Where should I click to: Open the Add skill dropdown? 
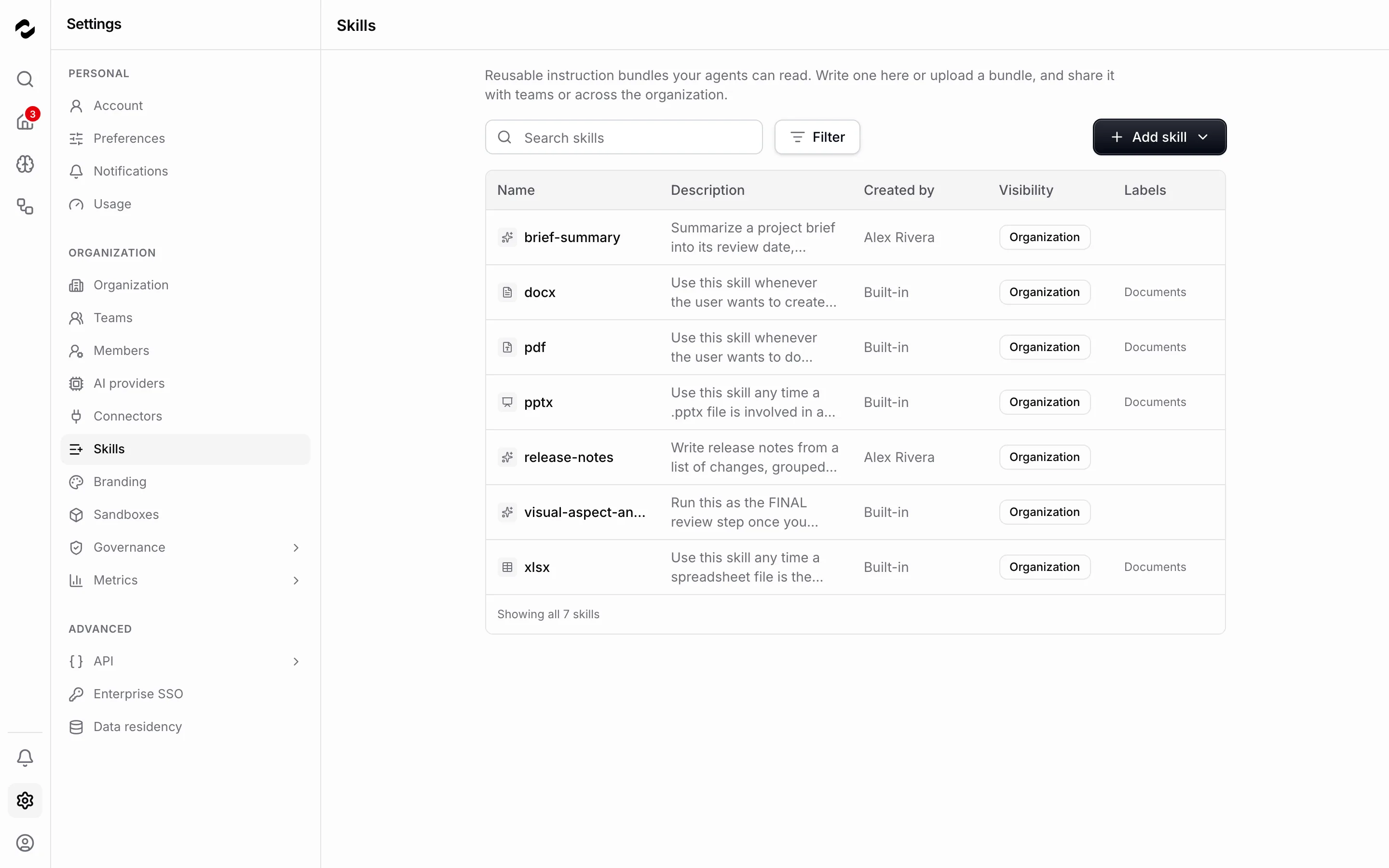(x=1159, y=137)
